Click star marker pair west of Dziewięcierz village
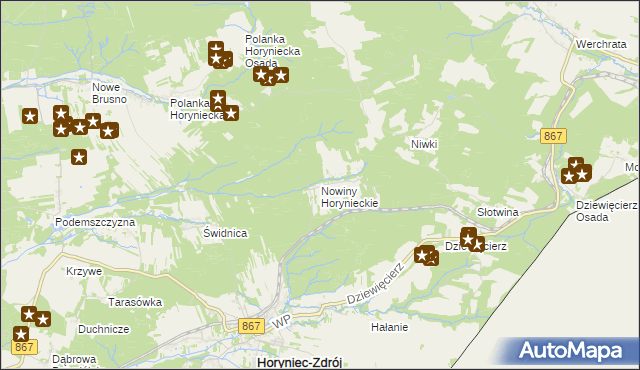 [426, 256]
